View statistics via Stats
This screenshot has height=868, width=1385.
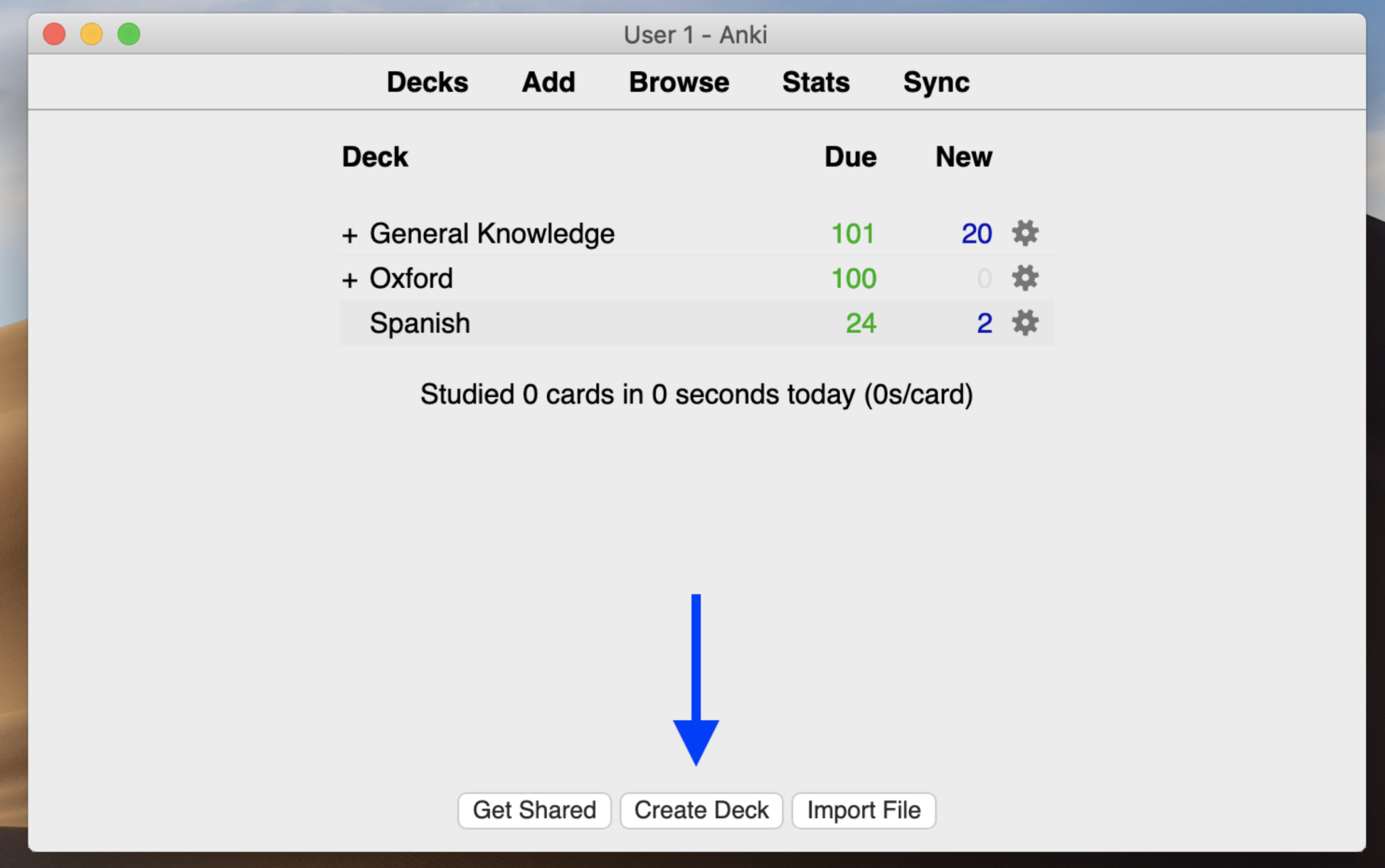[815, 82]
